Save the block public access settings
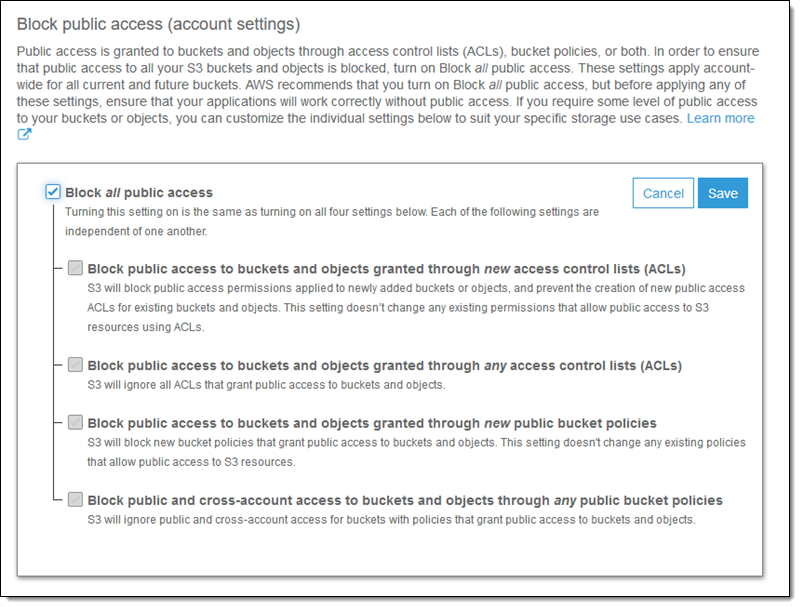The height and width of the screenshot is (607, 800). pos(722,193)
